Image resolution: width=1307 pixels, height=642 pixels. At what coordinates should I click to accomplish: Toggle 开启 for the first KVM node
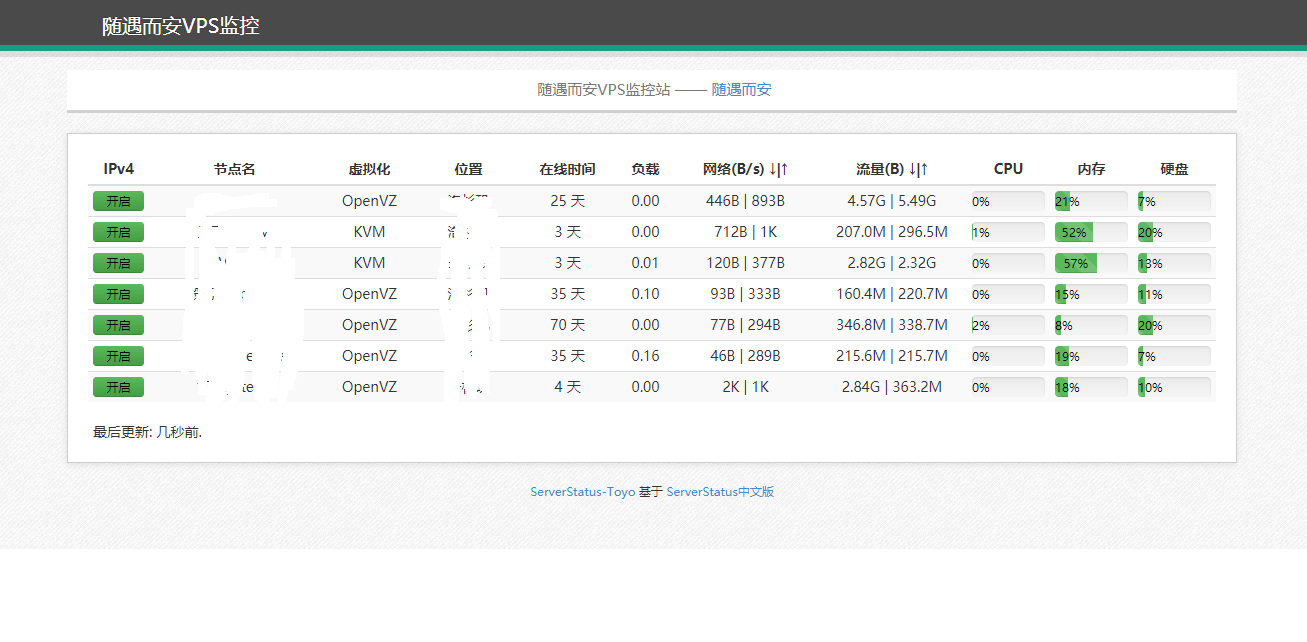click(x=118, y=231)
